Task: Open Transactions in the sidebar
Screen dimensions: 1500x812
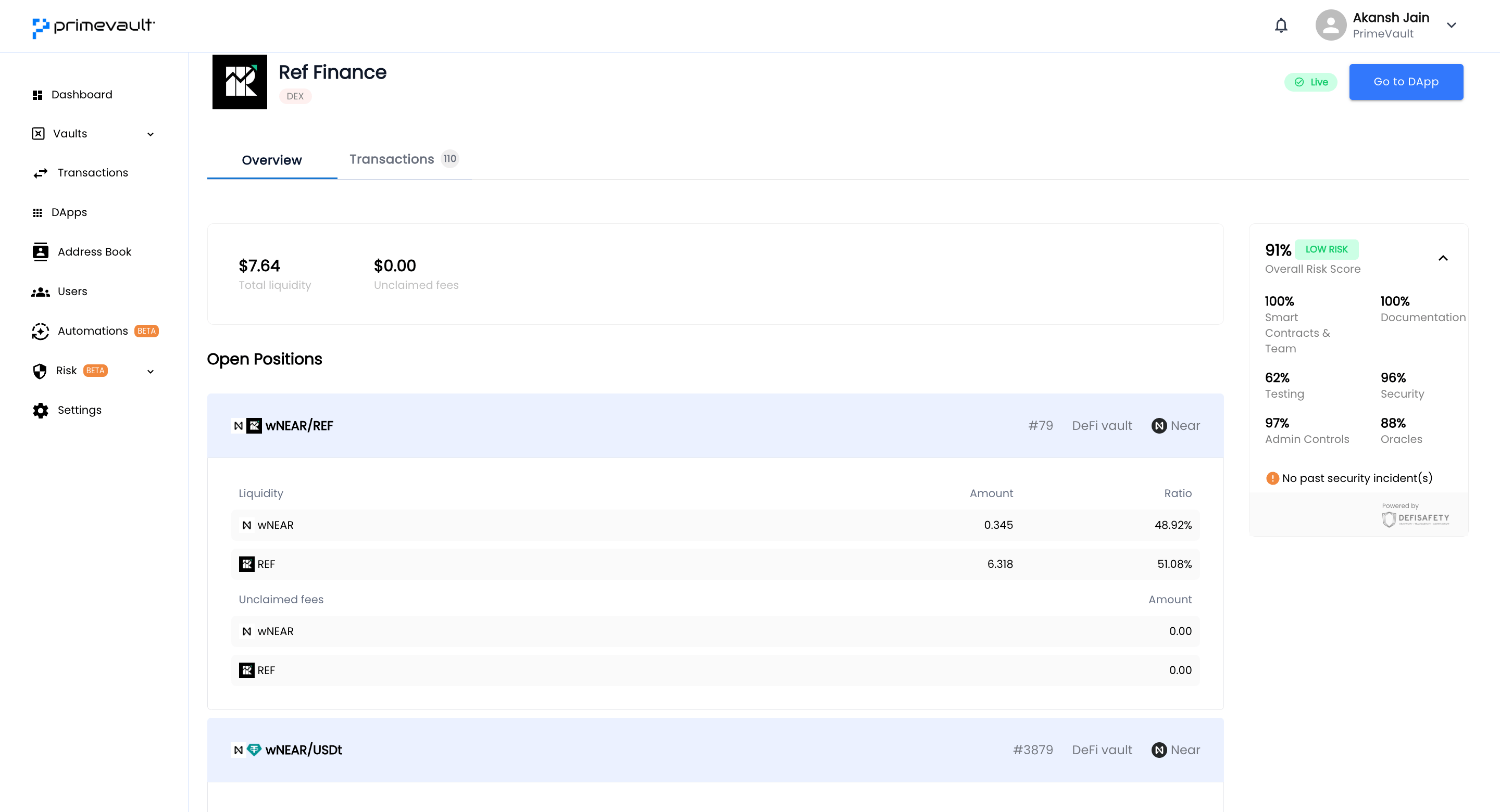Action: (x=80, y=173)
